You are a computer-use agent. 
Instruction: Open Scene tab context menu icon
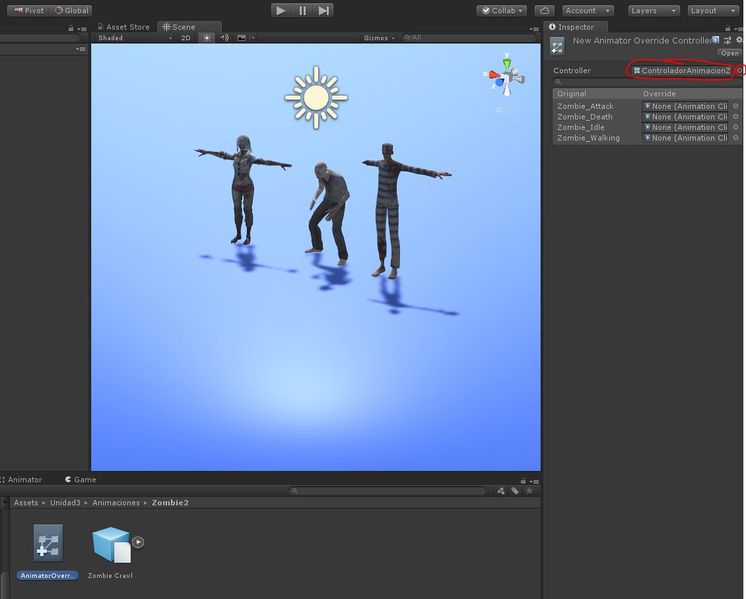[533, 29]
